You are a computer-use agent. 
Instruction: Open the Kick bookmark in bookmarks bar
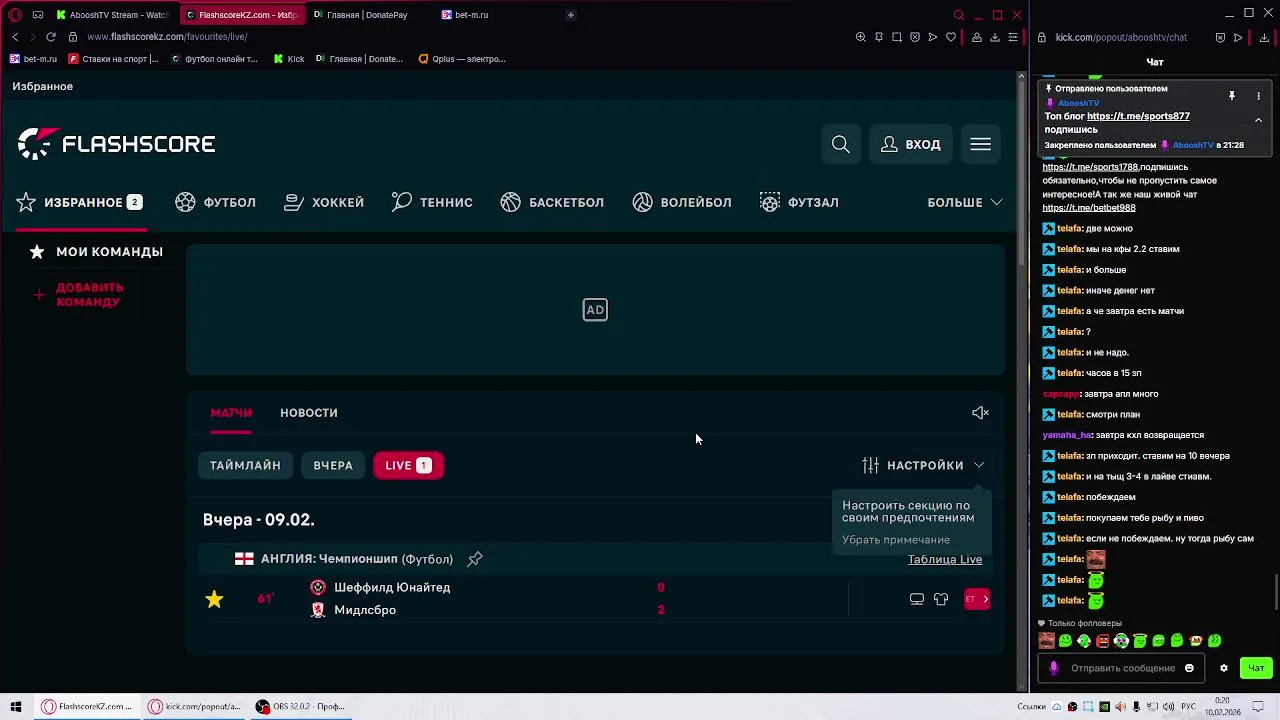pos(289,59)
